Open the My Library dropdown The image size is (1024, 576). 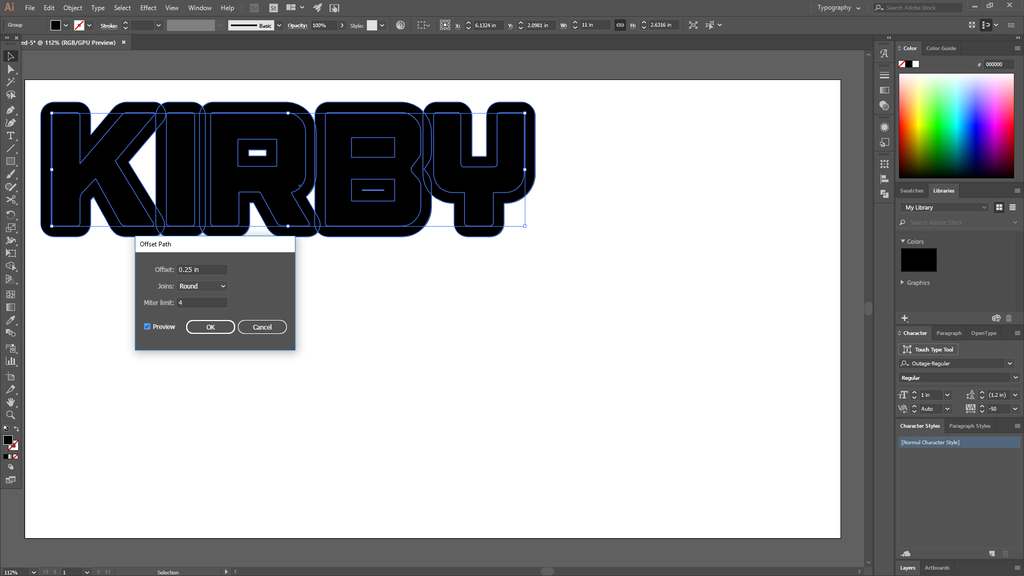click(944, 207)
